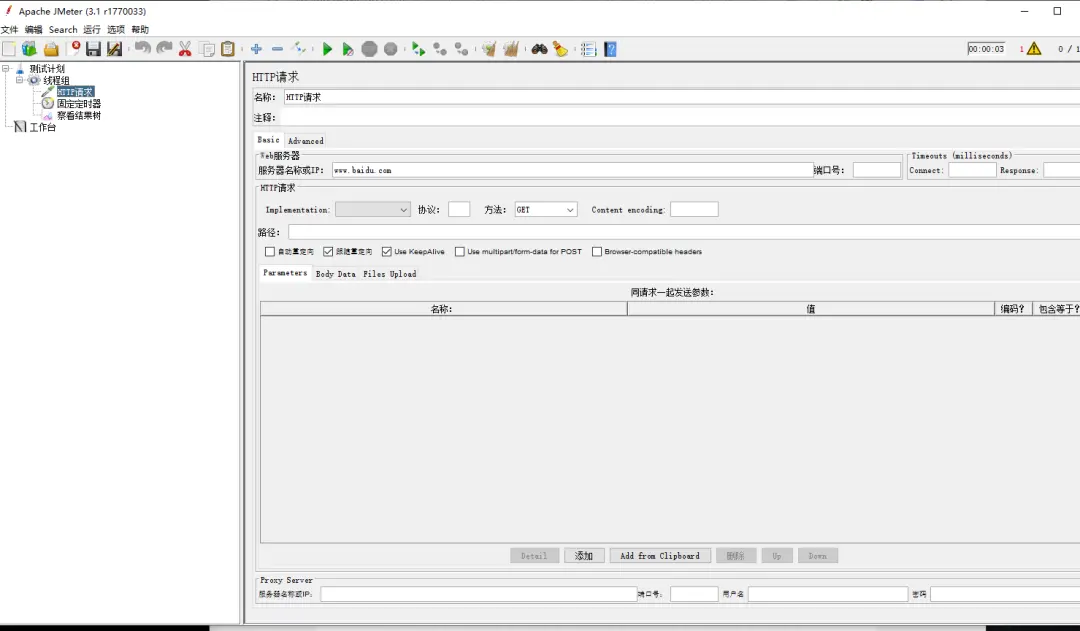Undo the last action in toolbar
The height and width of the screenshot is (631, 1080).
click(143, 49)
